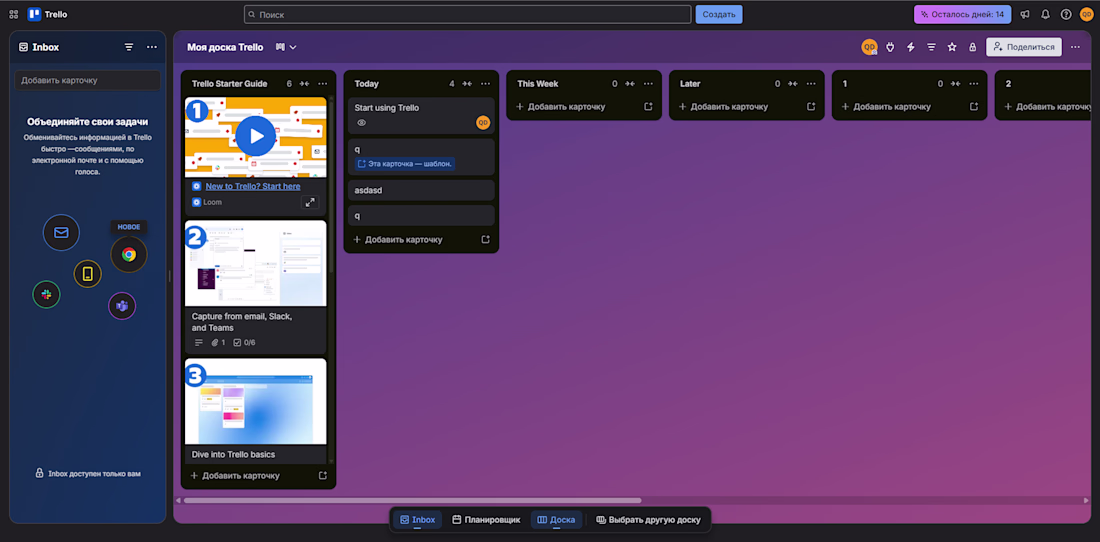The width and height of the screenshot is (1100, 542).
Task: Expand the Loom video preview icon
Action: (x=309, y=203)
